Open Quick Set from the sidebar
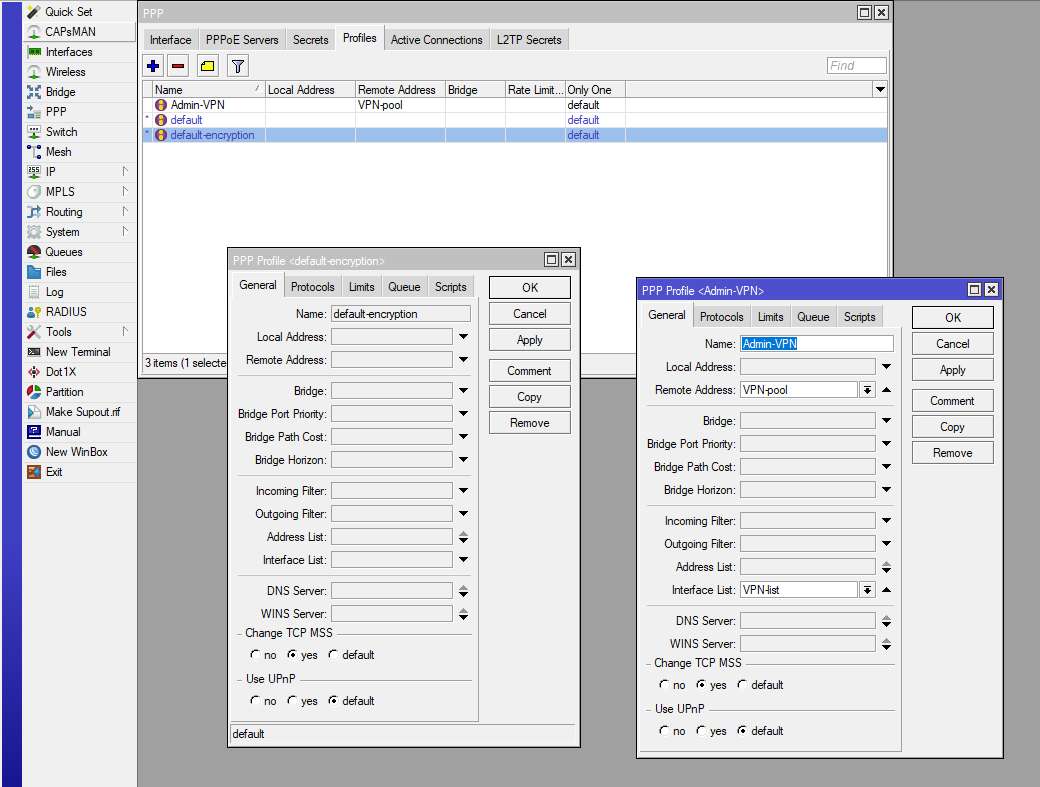1040x787 pixels. pos(68,12)
